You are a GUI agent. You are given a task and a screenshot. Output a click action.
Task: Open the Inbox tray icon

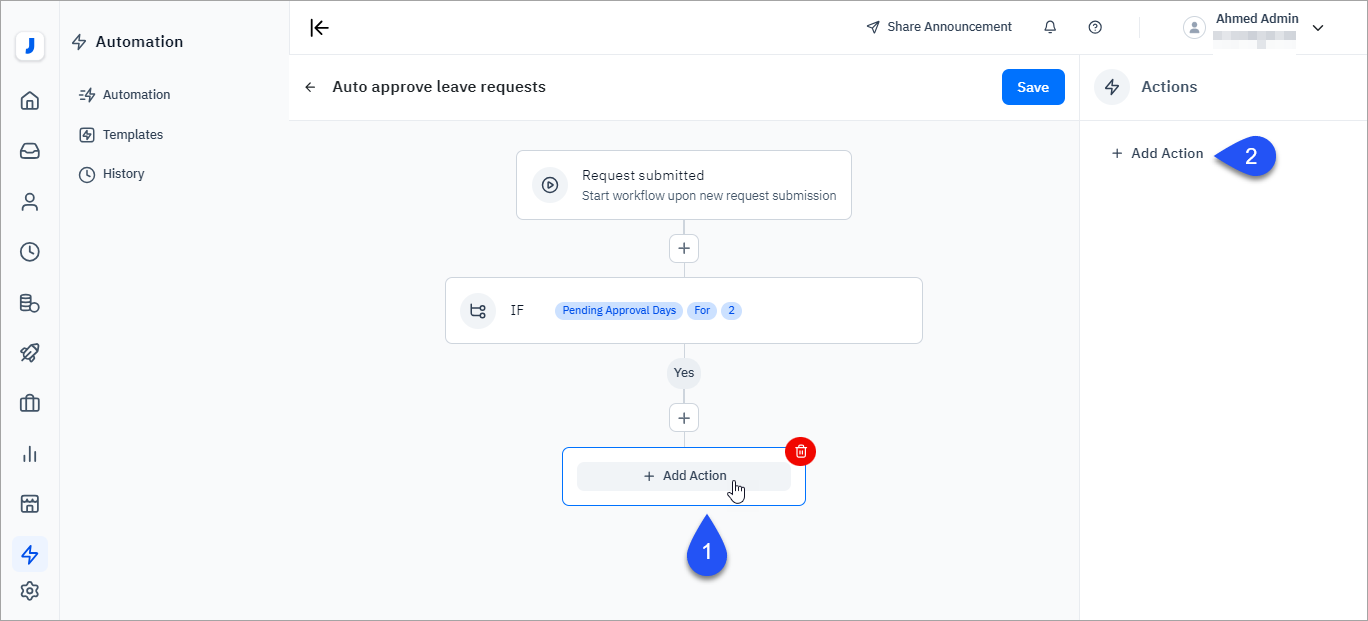point(29,151)
